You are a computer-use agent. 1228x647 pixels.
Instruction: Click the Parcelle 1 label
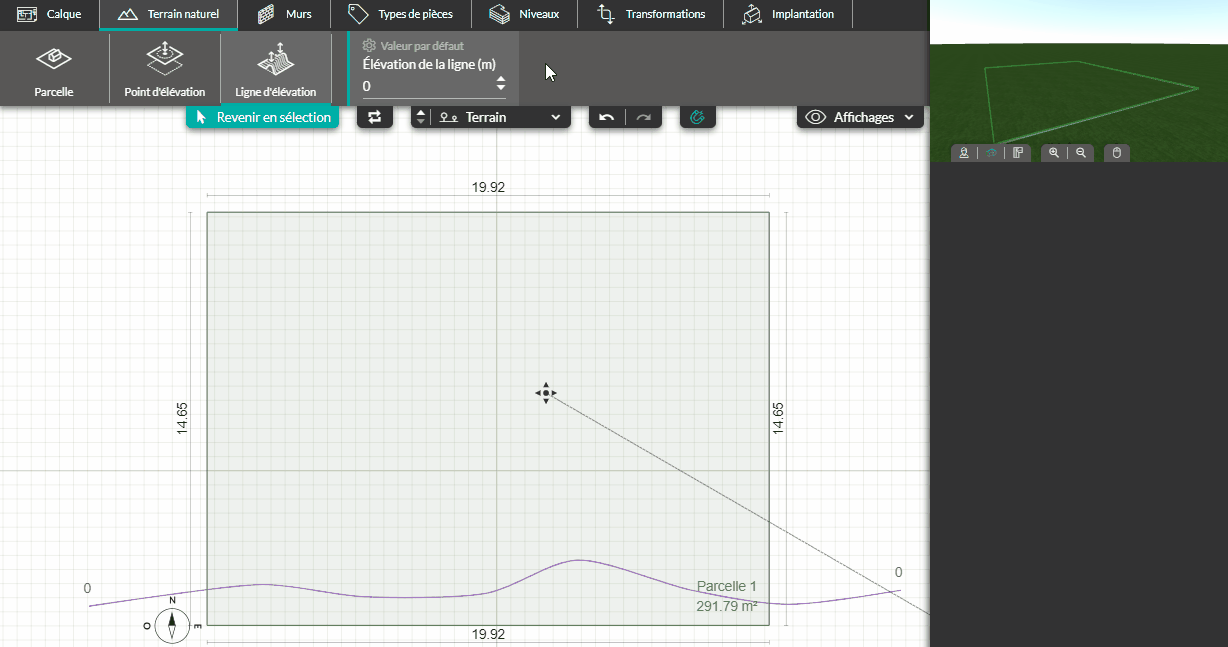point(727,587)
